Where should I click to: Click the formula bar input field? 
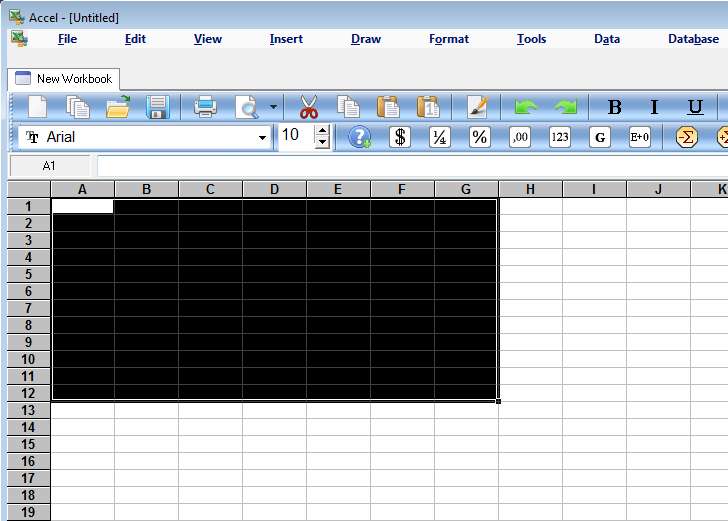click(412, 166)
